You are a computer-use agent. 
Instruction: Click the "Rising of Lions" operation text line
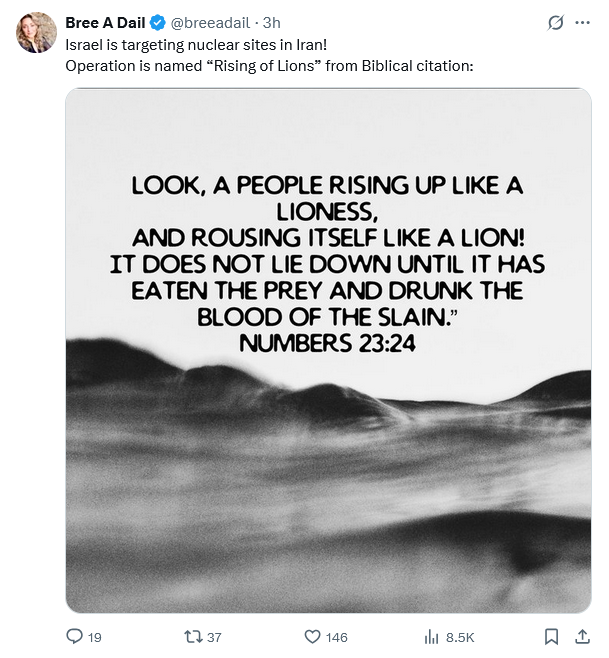click(x=269, y=66)
